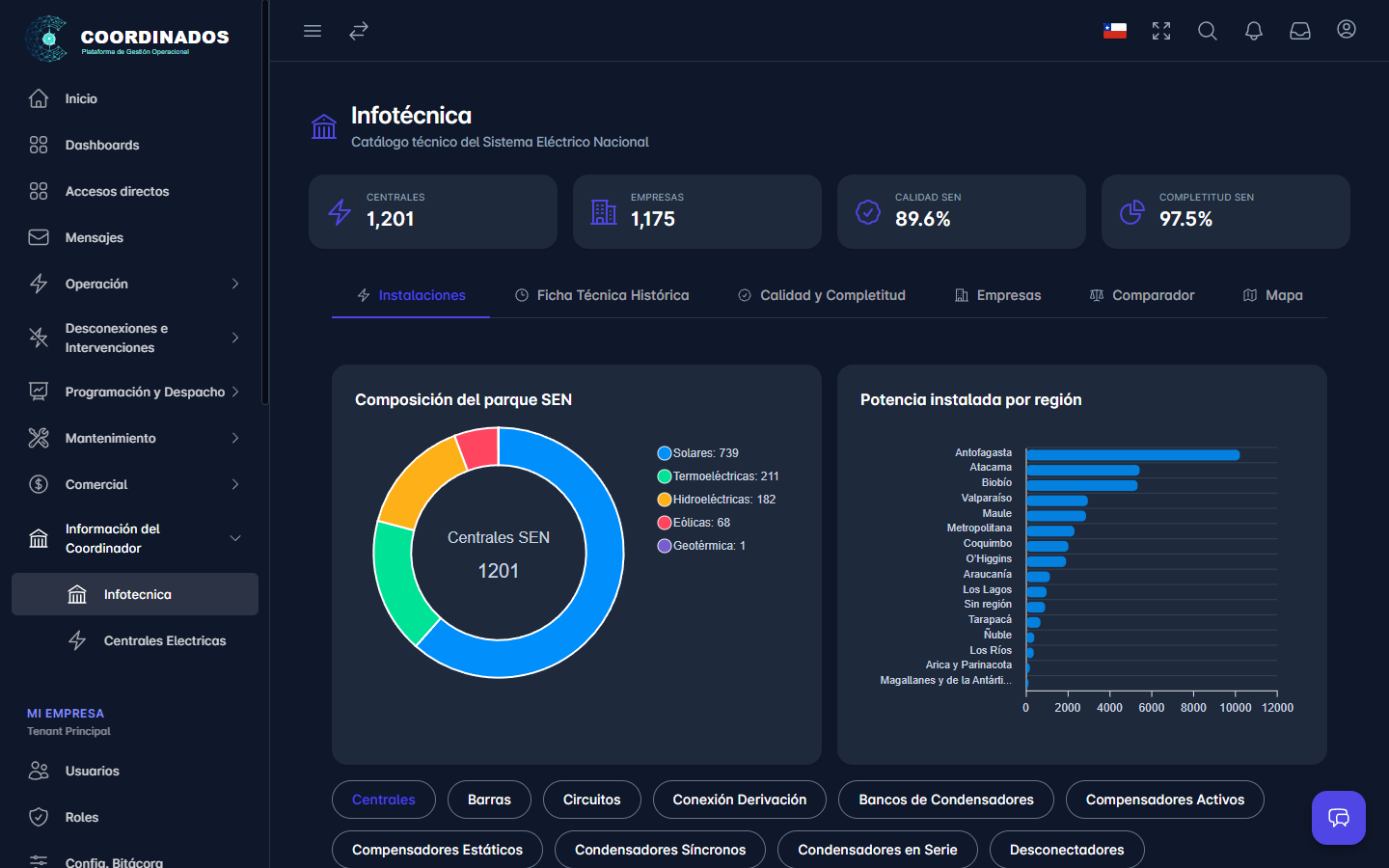Click the swap arrows icon in header
Viewport: 1389px width, 868px height.
pos(359,31)
